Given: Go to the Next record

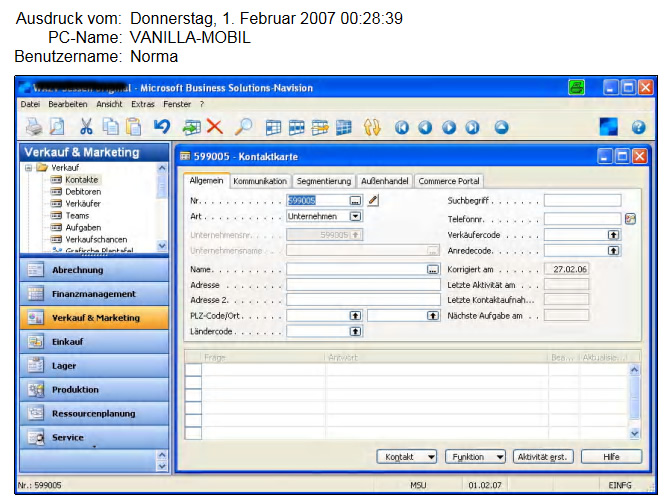Looking at the screenshot, I should pyautogui.click(x=449, y=127).
